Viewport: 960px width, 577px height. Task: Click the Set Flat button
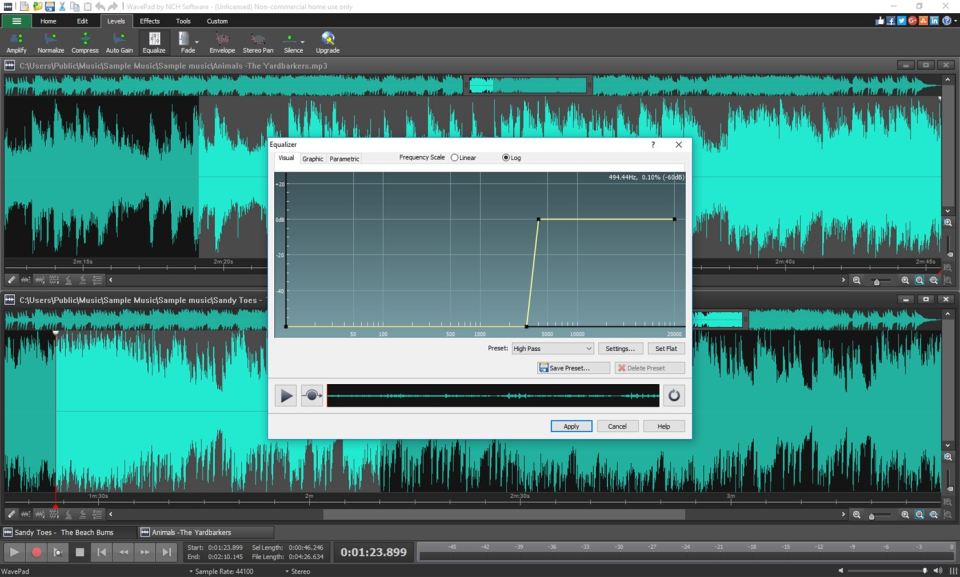(x=666, y=349)
